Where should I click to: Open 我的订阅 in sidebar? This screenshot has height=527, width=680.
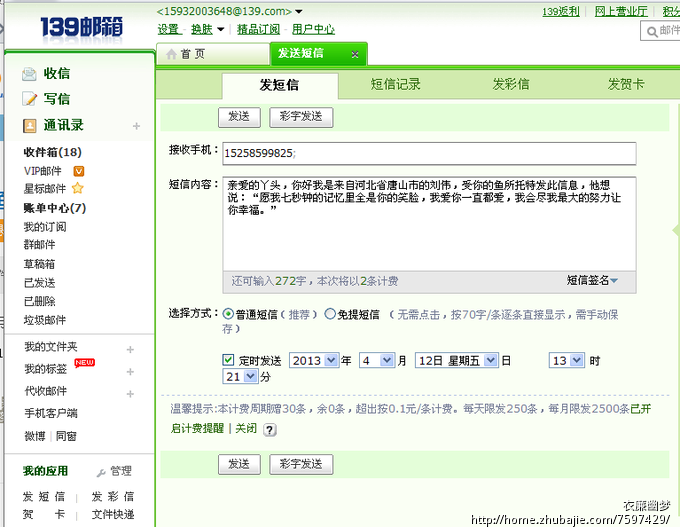(x=45, y=227)
